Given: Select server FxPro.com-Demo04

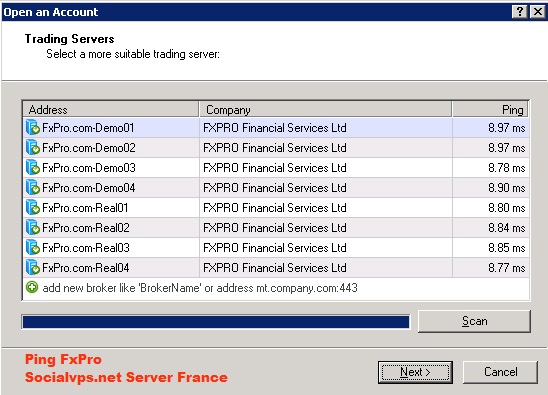Looking at the screenshot, I should pyautogui.click(x=88, y=188).
